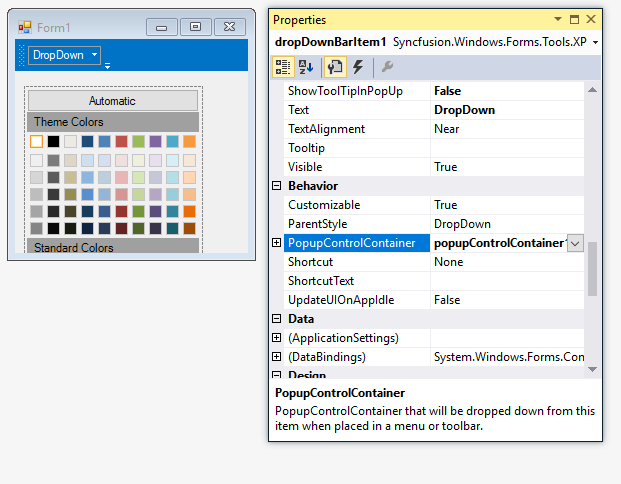Click the Text value 'DropDown'

[x=464, y=110]
